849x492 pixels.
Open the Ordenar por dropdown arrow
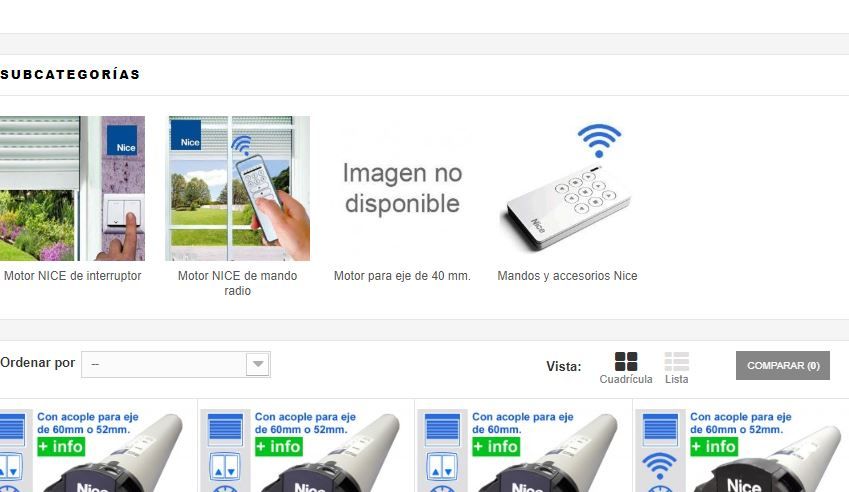(x=258, y=364)
